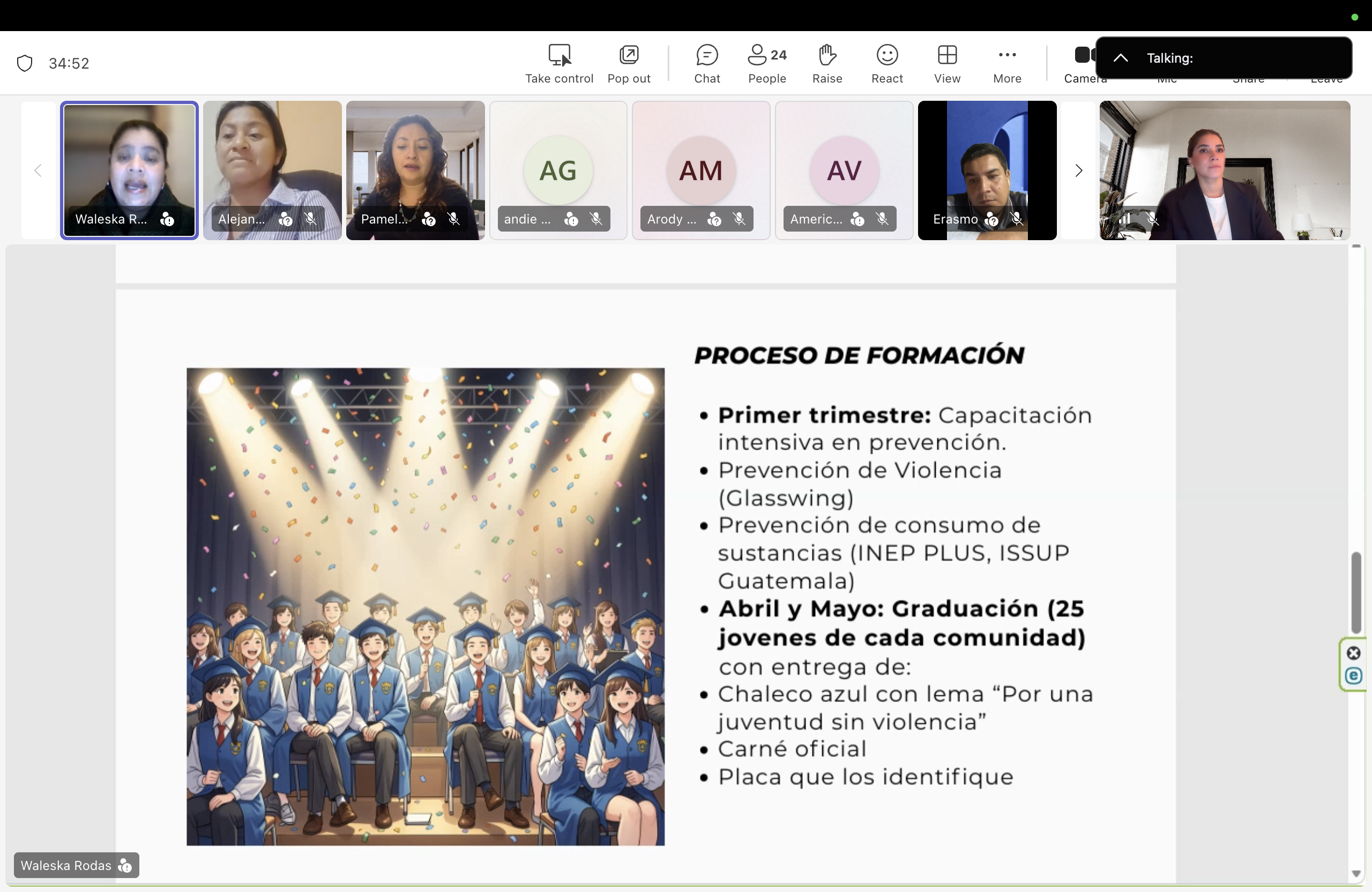Open the React emoji menu
The width and height of the screenshot is (1372, 892).
tap(886, 63)
